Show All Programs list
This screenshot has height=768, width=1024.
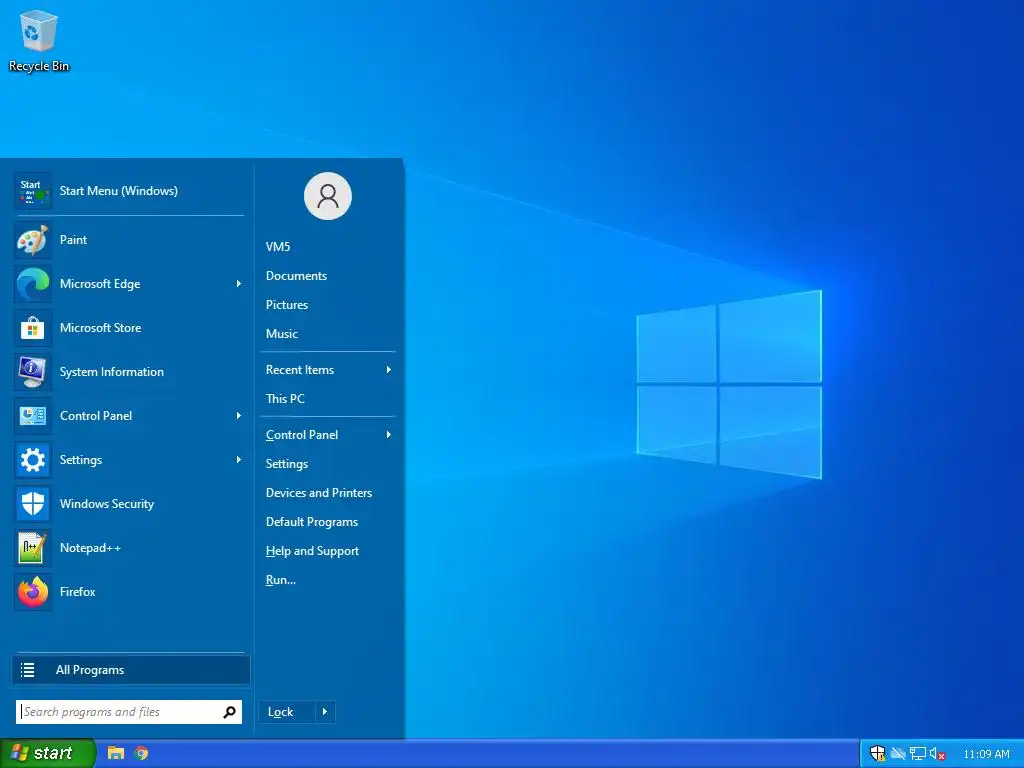131,670
